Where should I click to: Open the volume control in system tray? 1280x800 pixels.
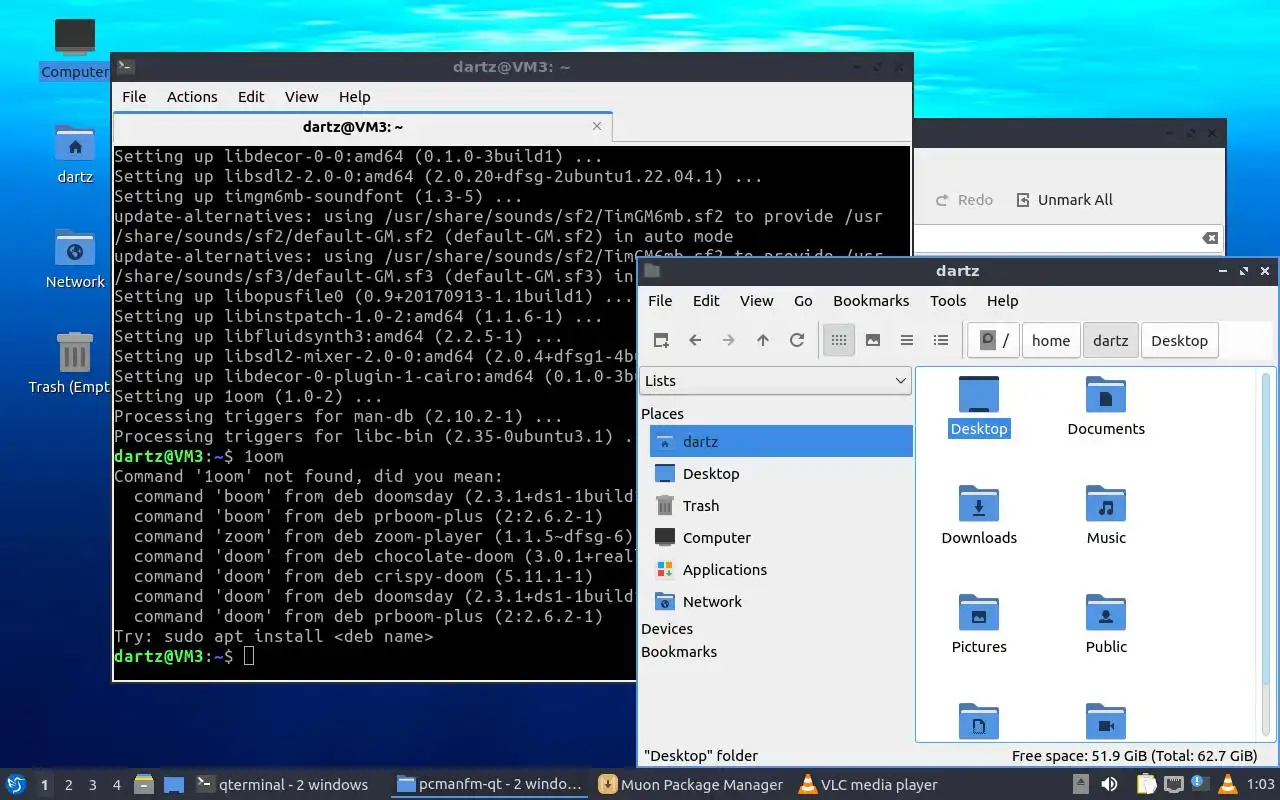pos(1109,785)
